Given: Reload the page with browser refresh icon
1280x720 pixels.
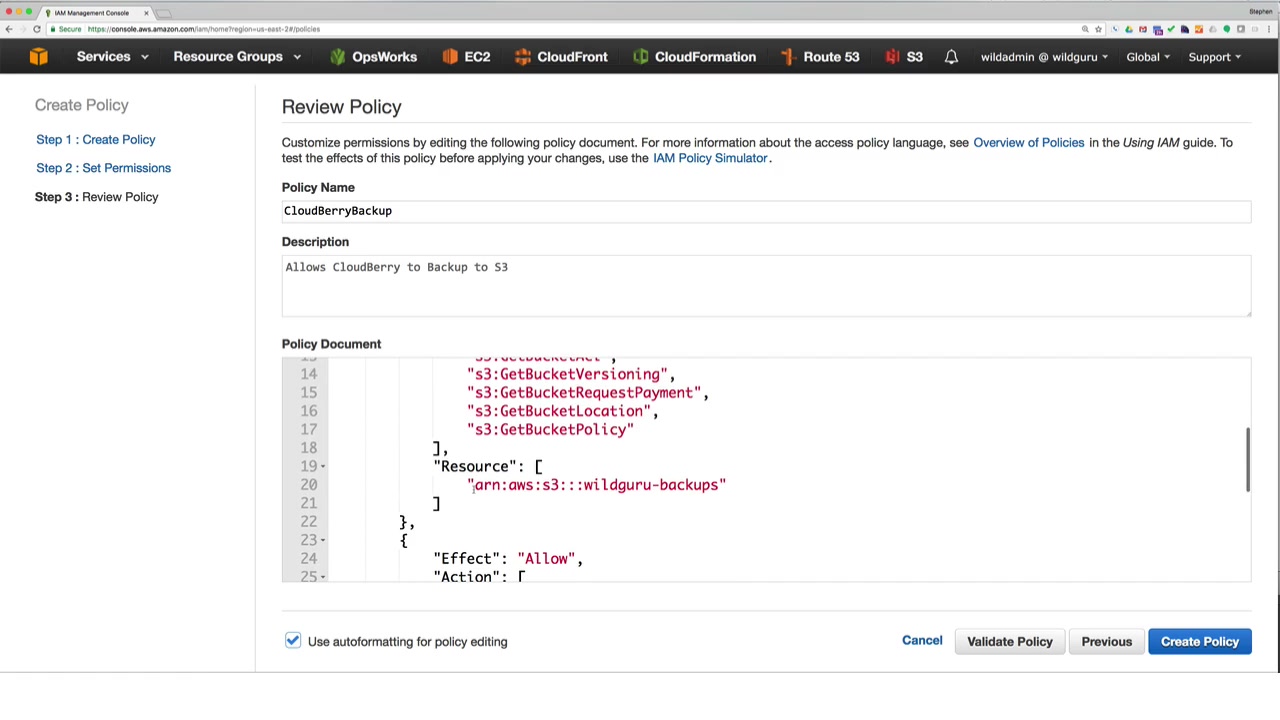Looking at the screenshot, I should 37,29.
